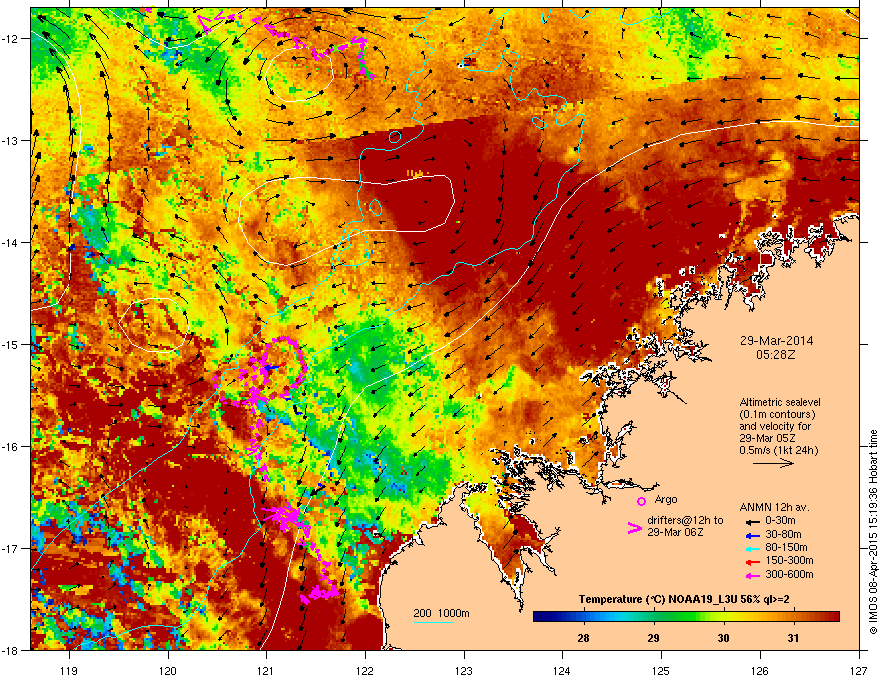This screenshot has height=680, width=880.
Task: Click the longitude axis label 124
Action: point(562,670)
